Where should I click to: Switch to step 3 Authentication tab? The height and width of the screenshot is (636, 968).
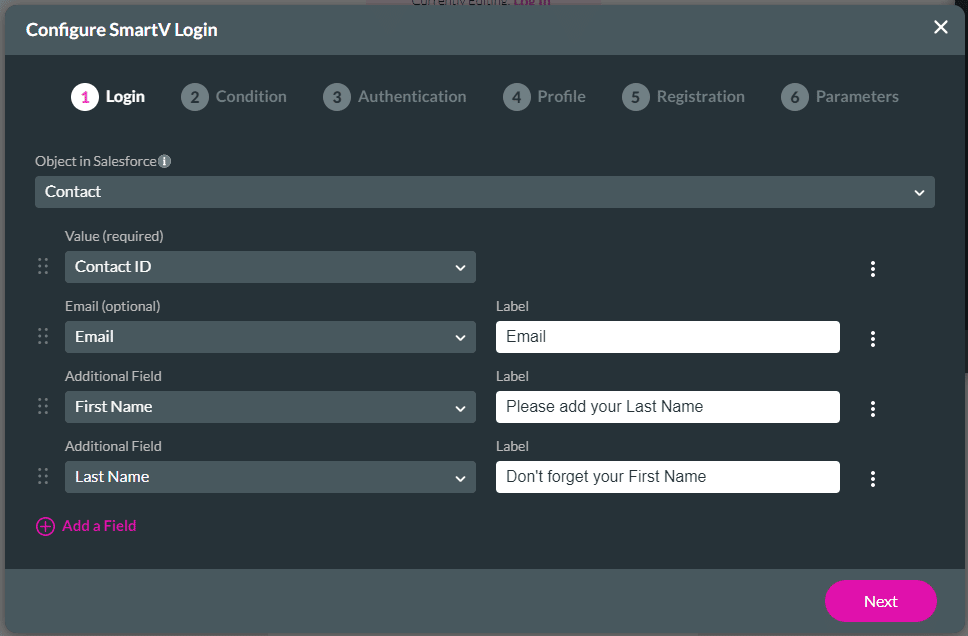pyautogui.click(x=395, y=97)
